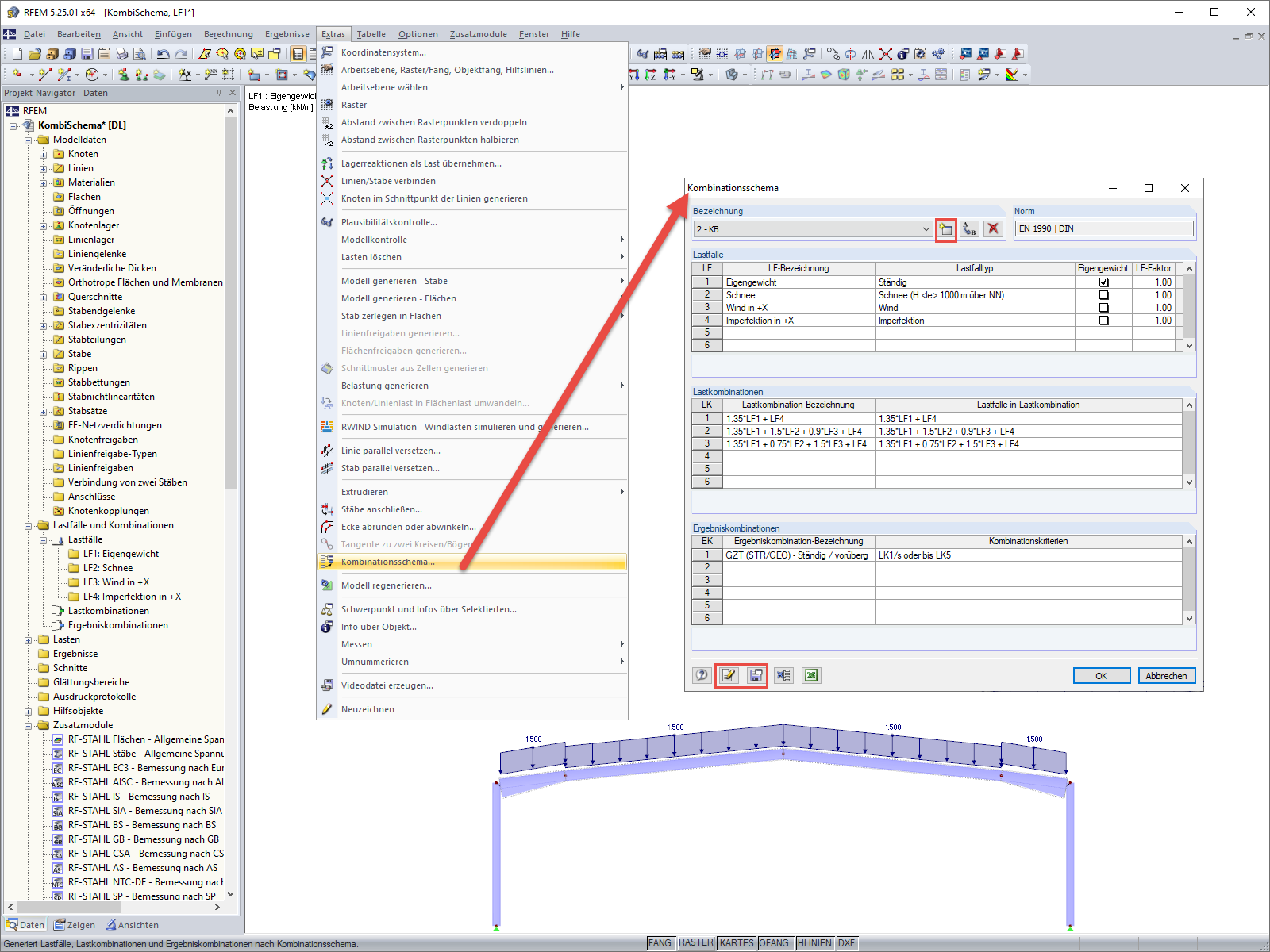Select Ergebniskombinationen in navigator tree

(x=118, y=625)
